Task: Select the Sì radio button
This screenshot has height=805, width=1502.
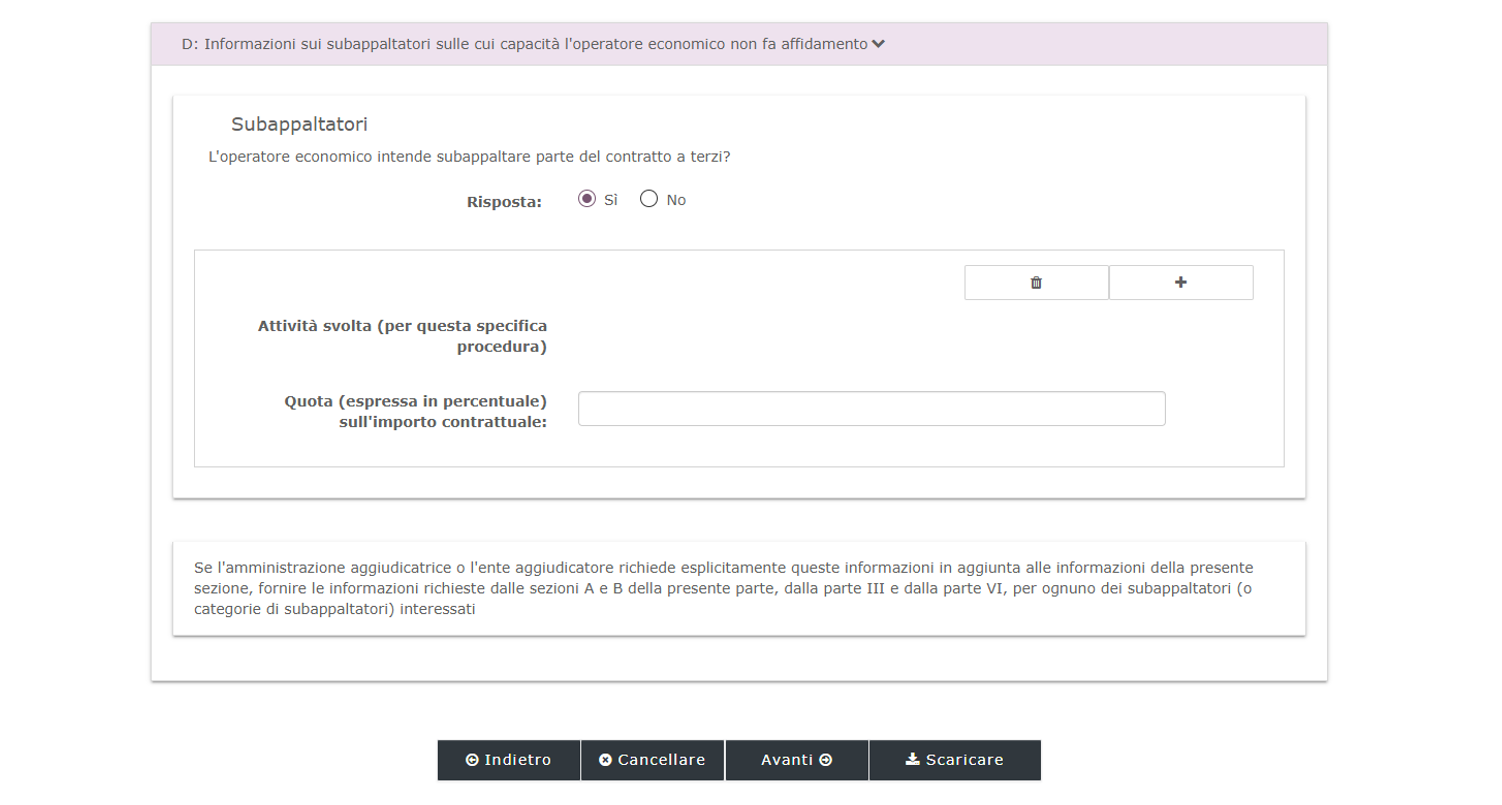Action: [x=587, y=199]
